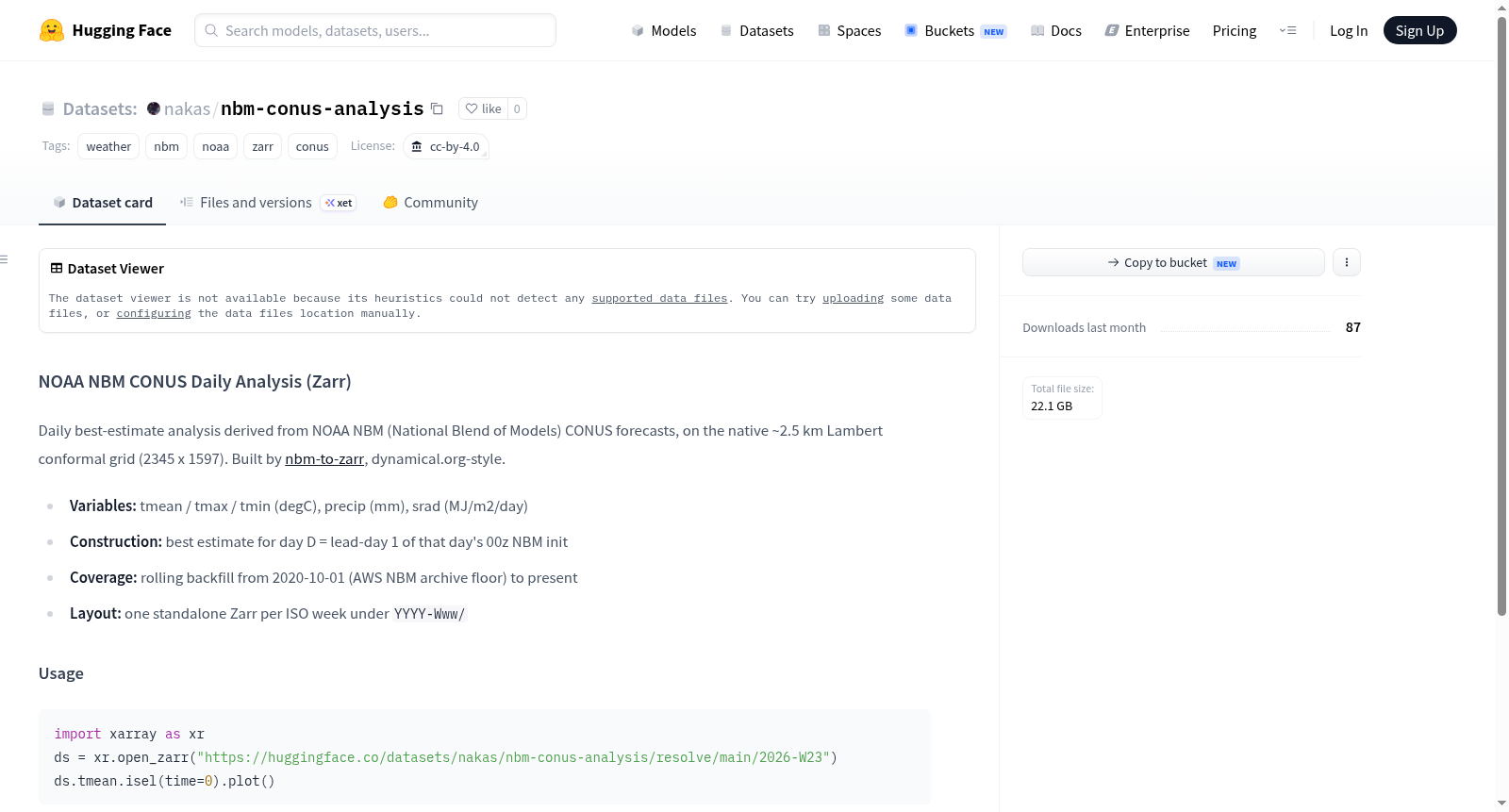Open the Docs navigation item
This screenshot has height=812, width=1509.
point(1055,30)
